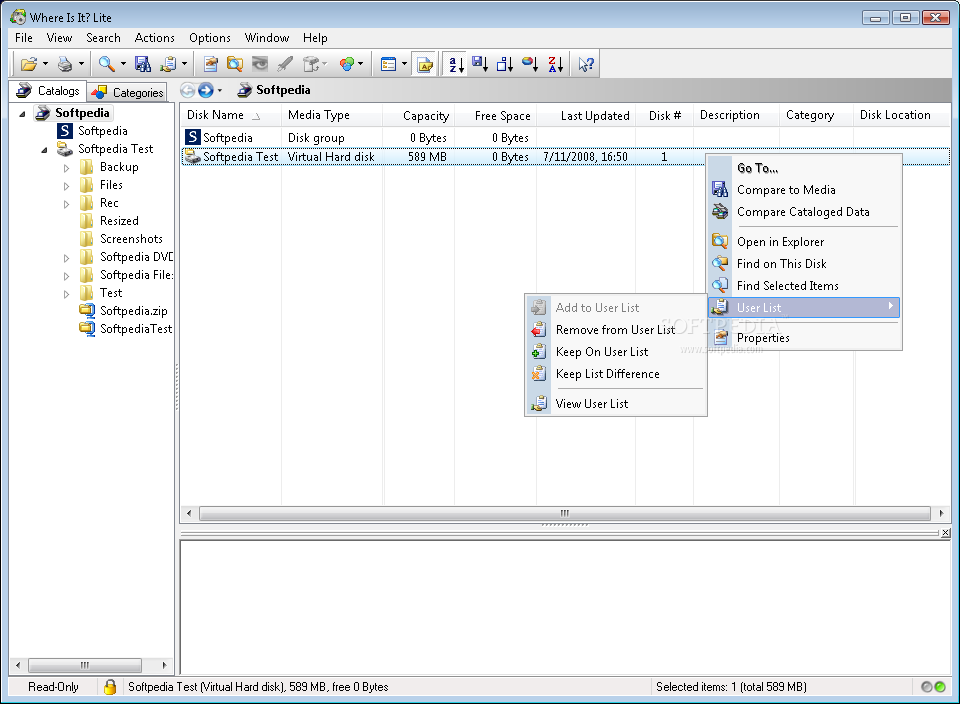The image size is (960, 704).
Task: Sort by the Media Type column header
Action: 332,115
